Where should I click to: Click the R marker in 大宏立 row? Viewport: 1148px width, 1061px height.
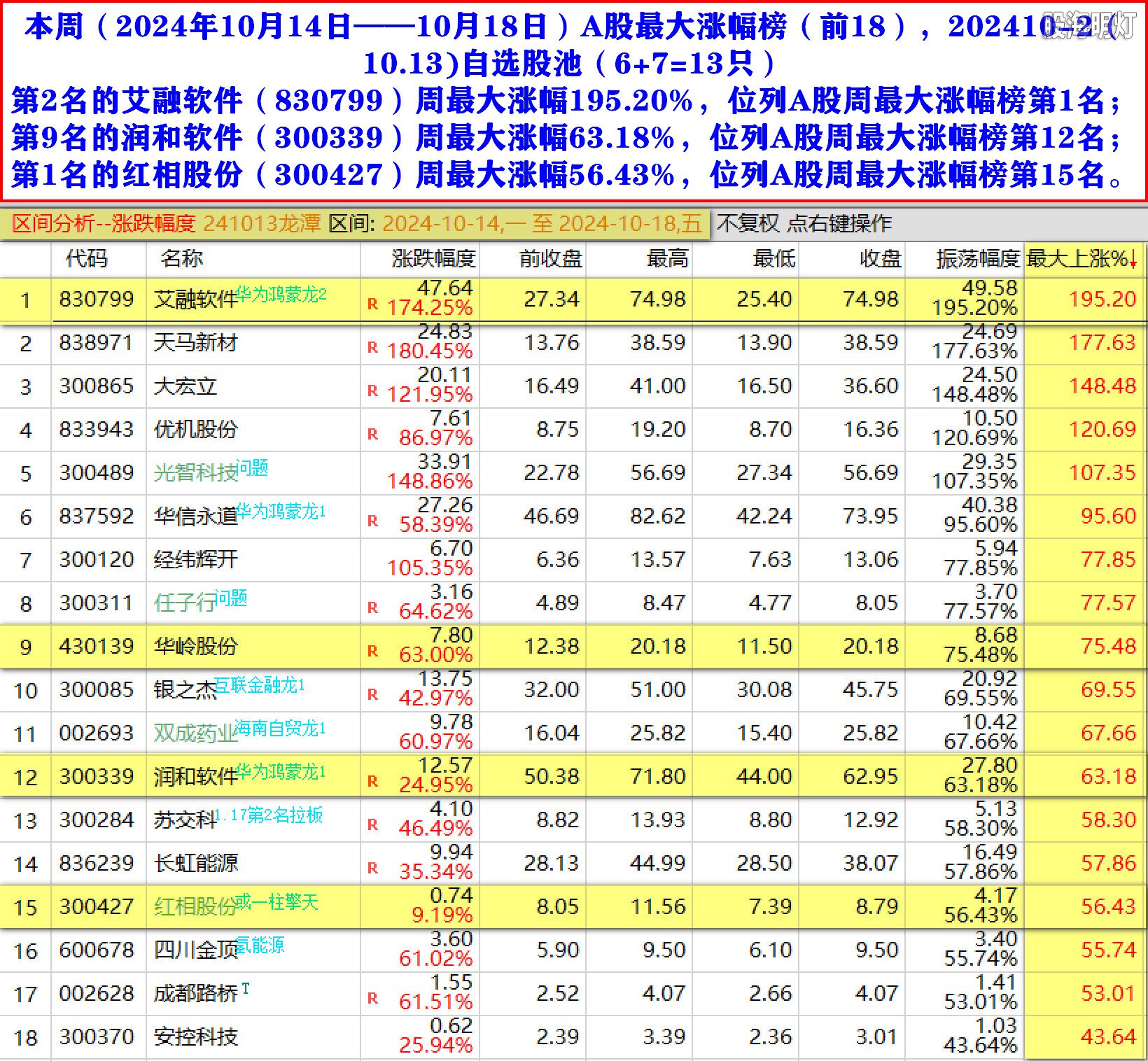tap(372, 391)
